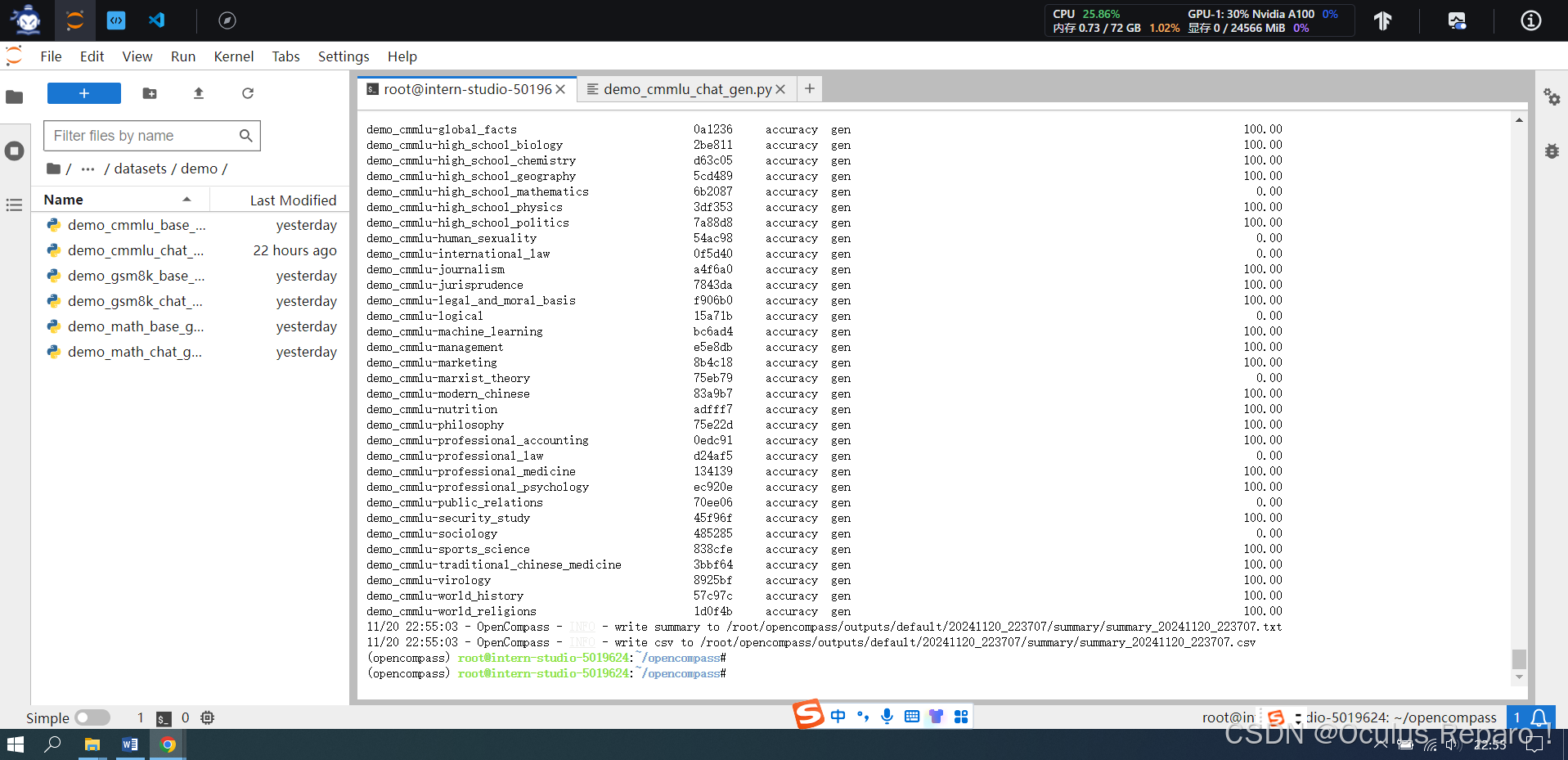Screen dimensions: 1568x760
Task: Open the file browser sidebar panel
Action: tap(14, 97)
